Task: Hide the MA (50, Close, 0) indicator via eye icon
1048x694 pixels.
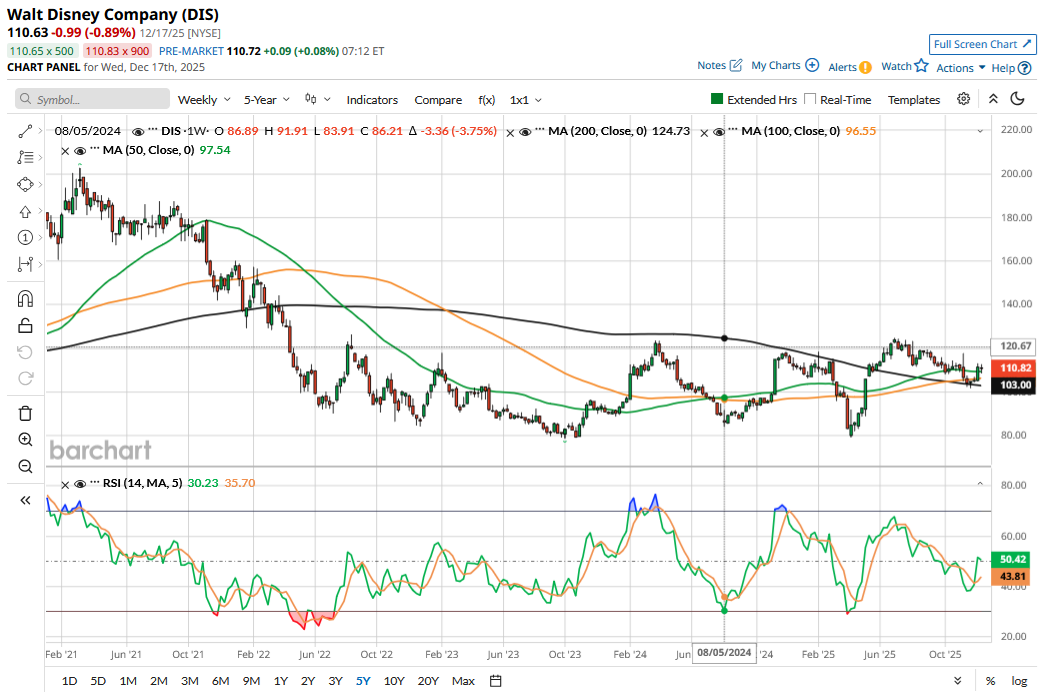Action: (x=80, y=150)
